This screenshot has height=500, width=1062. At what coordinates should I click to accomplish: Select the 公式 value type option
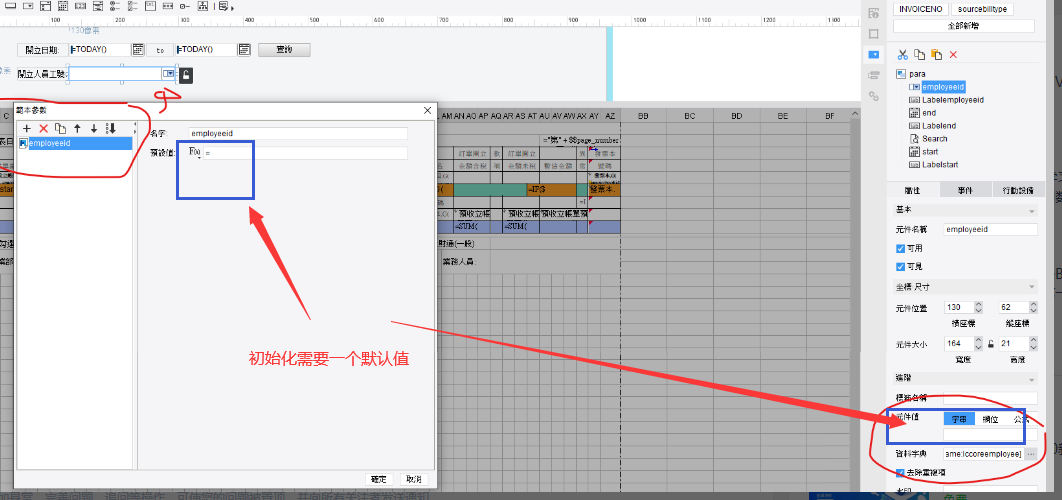[1021, 419]
